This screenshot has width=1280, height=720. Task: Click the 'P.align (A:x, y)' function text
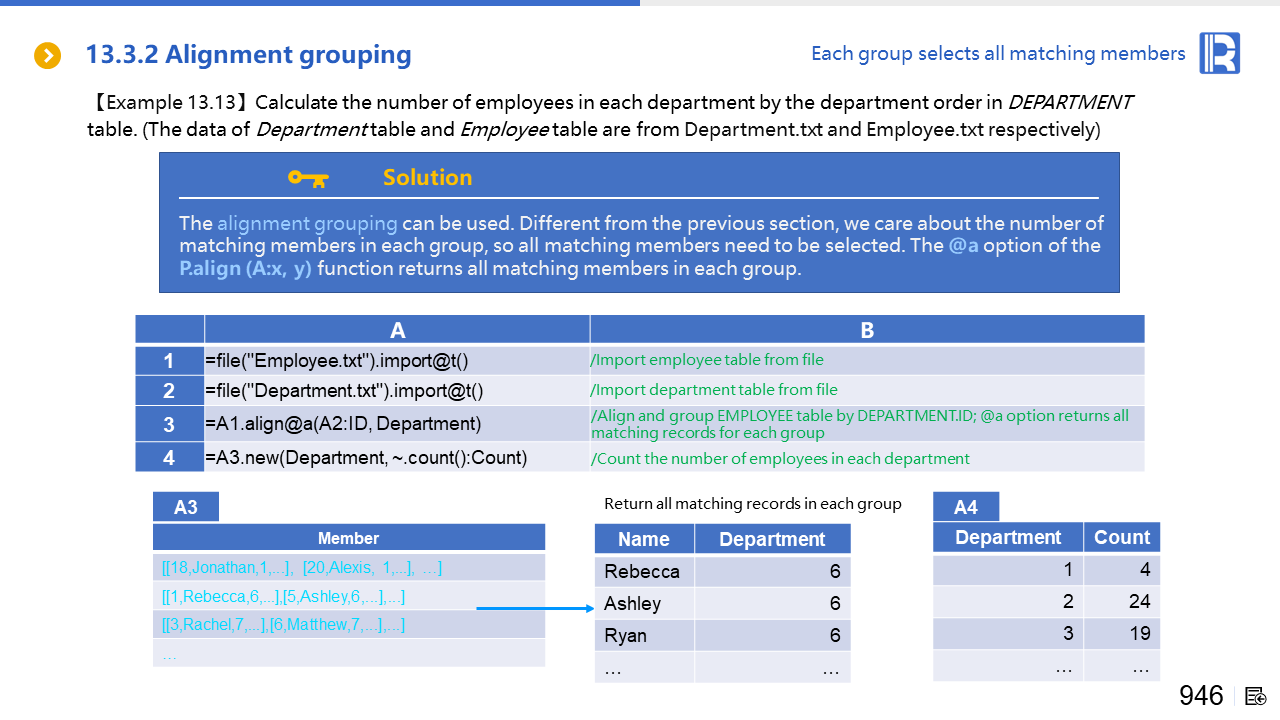pyautogui.click(x=245, y=268)
